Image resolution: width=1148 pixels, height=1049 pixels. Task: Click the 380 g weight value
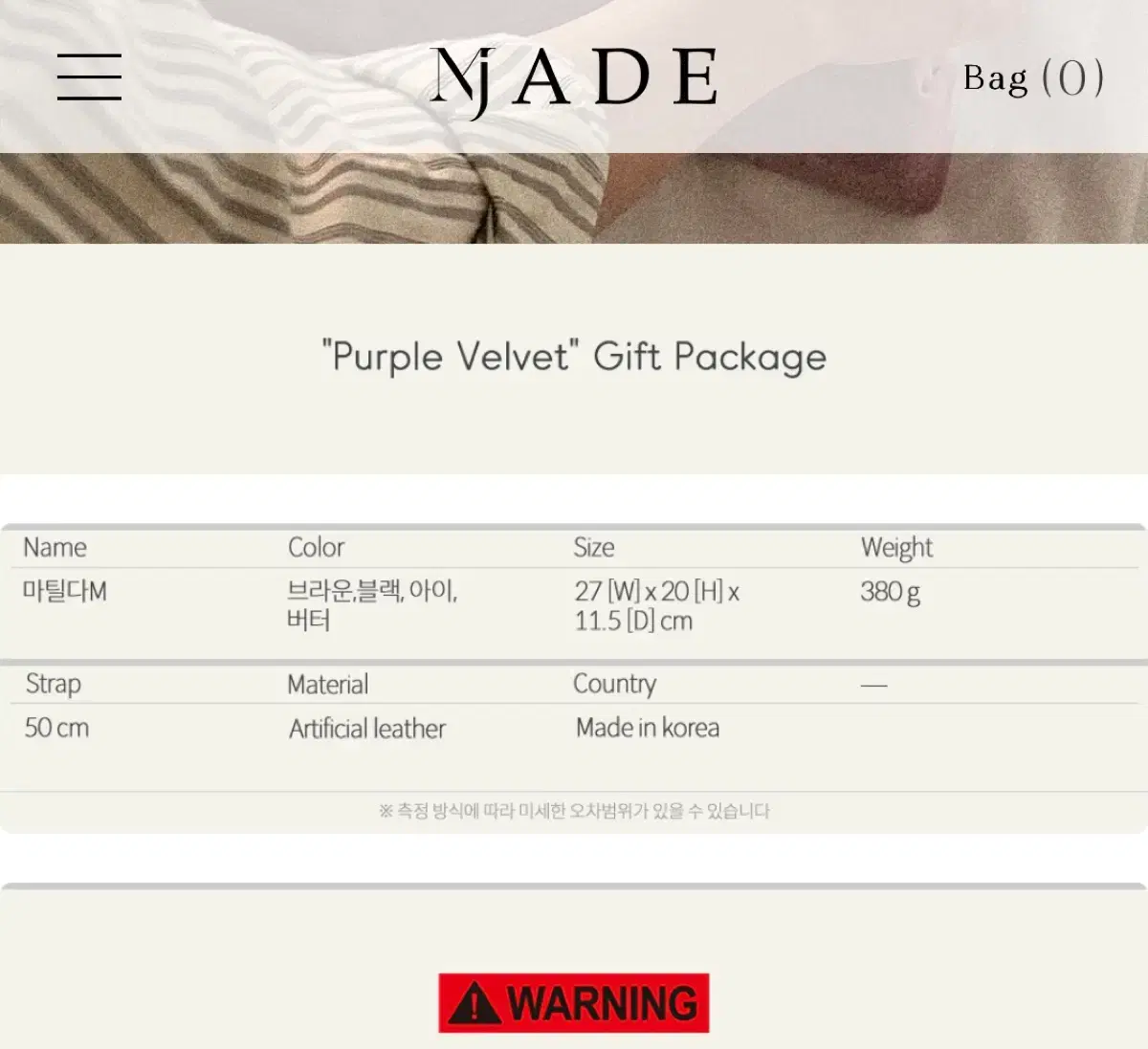(x=890, y=592)
